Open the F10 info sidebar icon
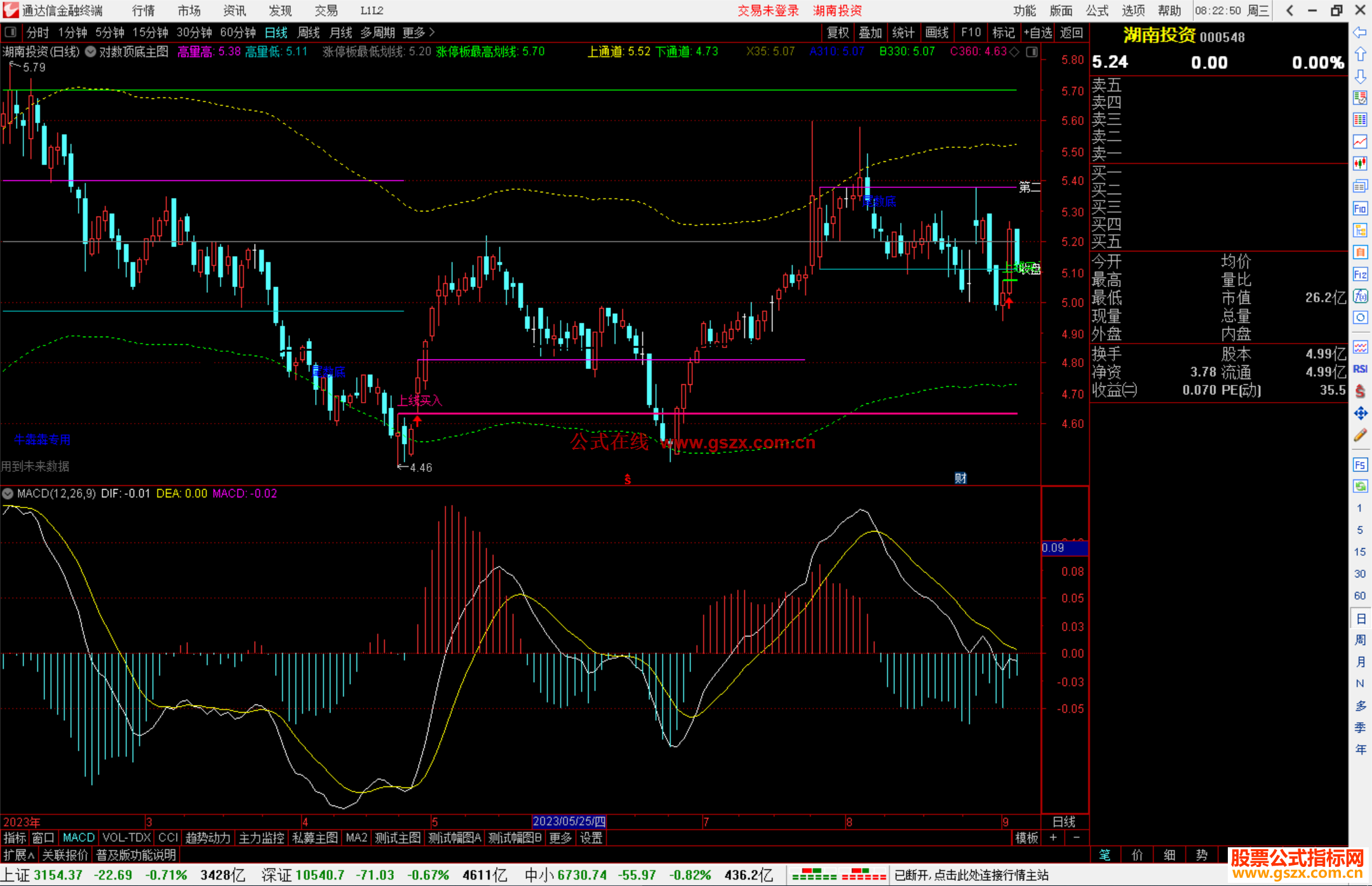 (1360, 208)
